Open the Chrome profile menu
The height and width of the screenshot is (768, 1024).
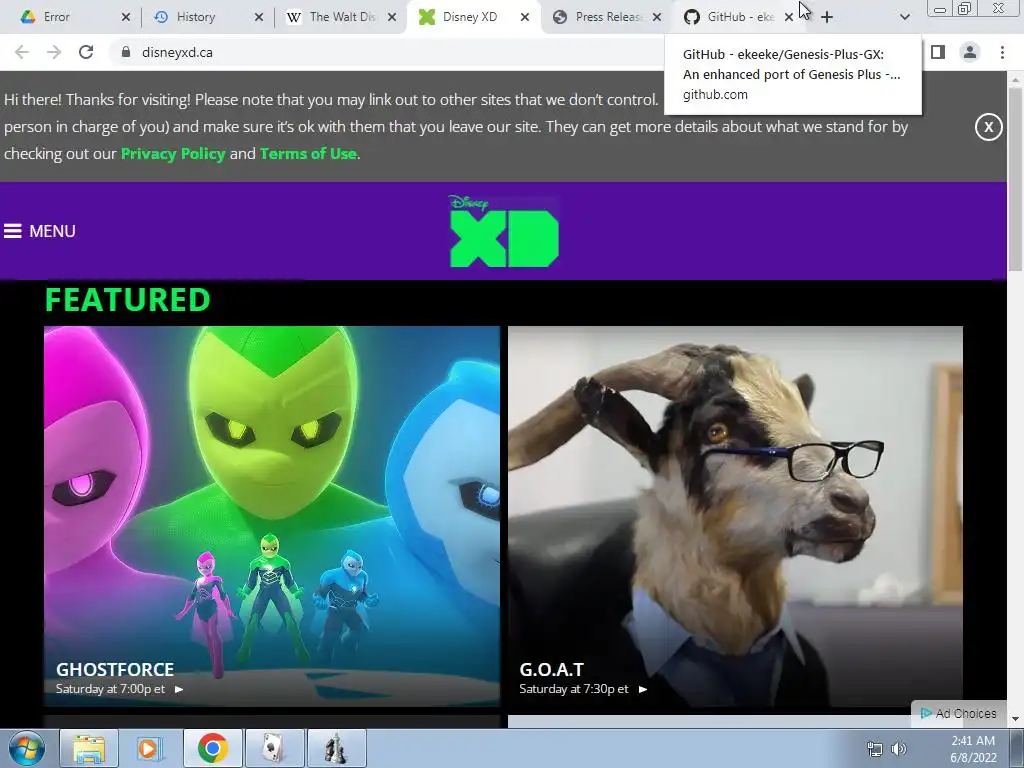[x=970, y=52]
